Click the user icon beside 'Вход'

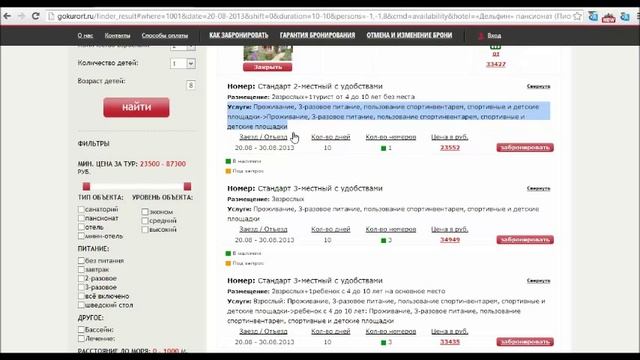[481, 36]
